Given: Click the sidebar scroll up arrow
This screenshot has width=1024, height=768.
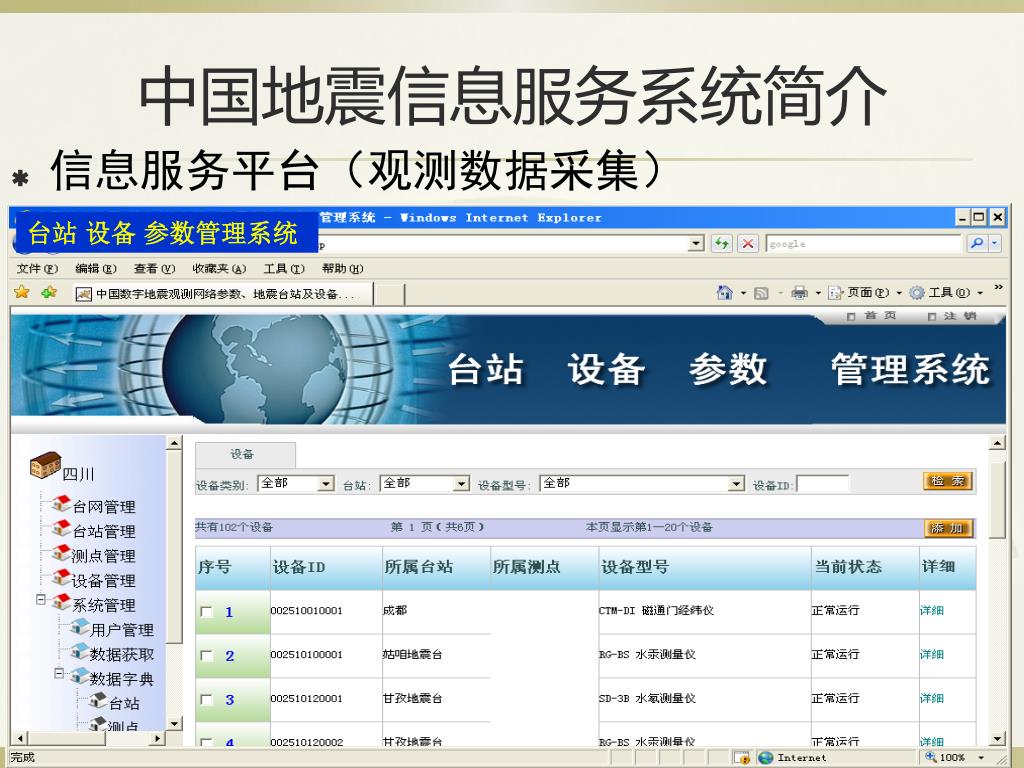Looking at the screenshot, I should click(x=174, y=443).
